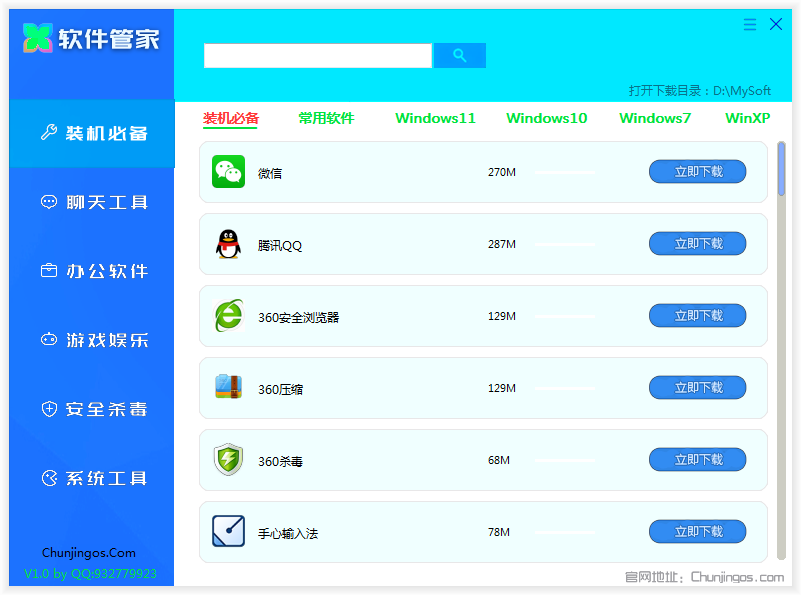
Task: Click the Chunjingos.Com sidebar link
Action: coord(89,553)
